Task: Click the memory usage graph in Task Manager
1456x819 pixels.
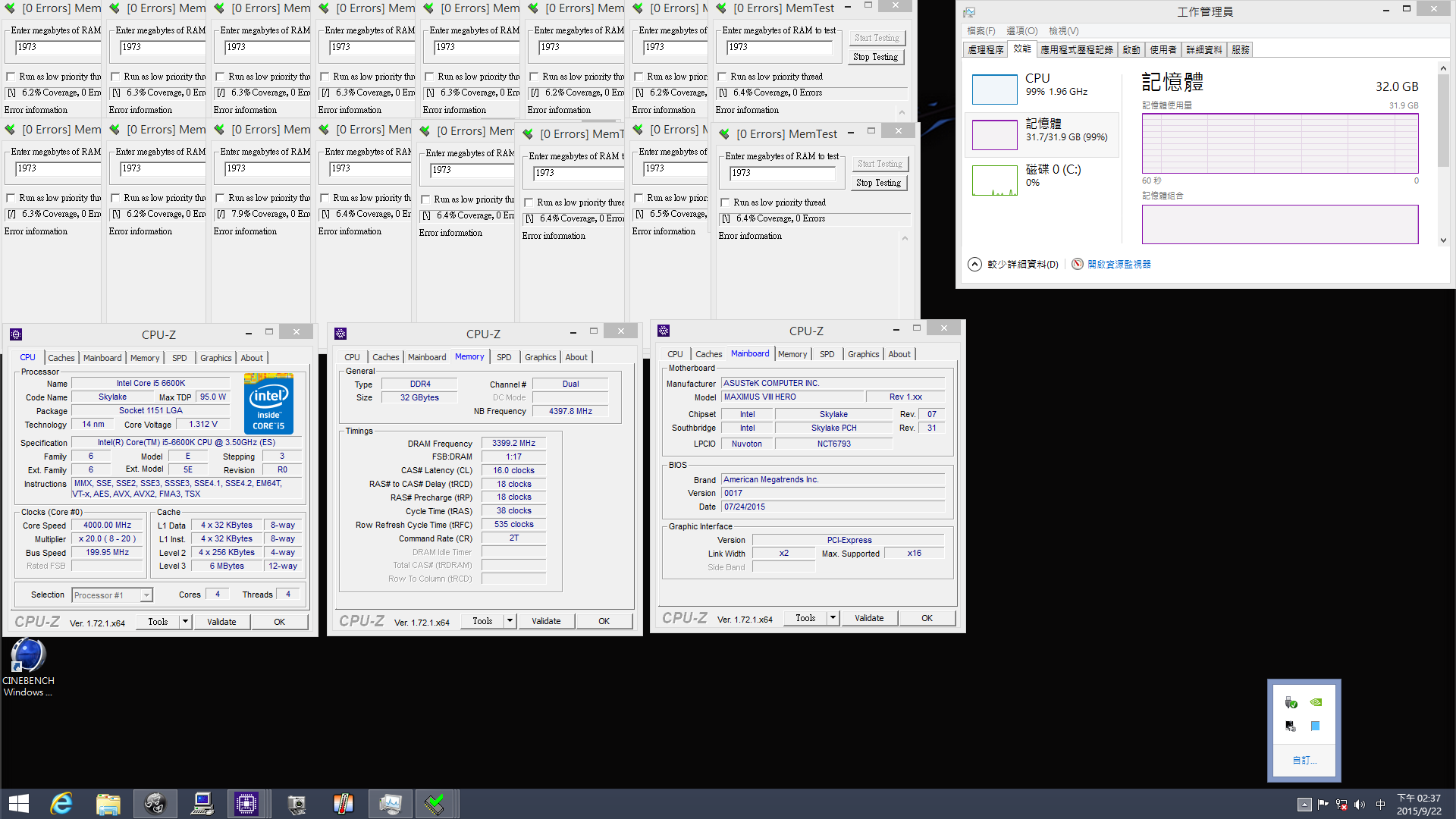Action: point(1279,143)
